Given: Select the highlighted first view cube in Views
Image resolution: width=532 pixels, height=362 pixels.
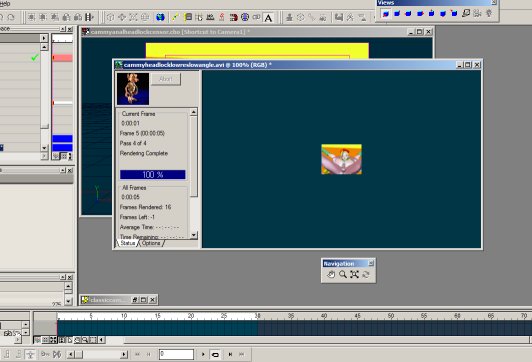Looking at the screenshot, I should click(386, 14).
